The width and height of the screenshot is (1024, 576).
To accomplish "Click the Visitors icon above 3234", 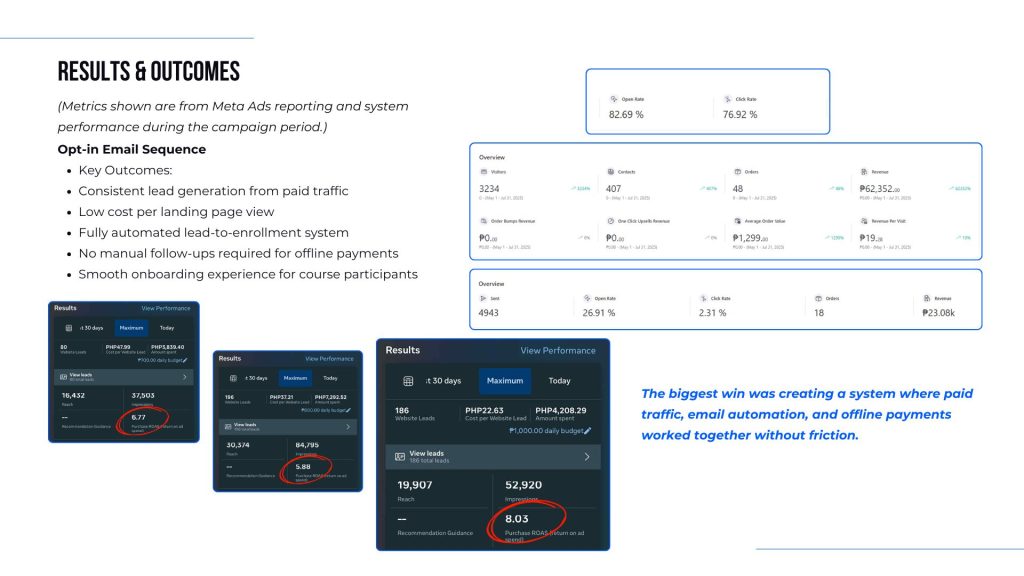I will 484,172.
